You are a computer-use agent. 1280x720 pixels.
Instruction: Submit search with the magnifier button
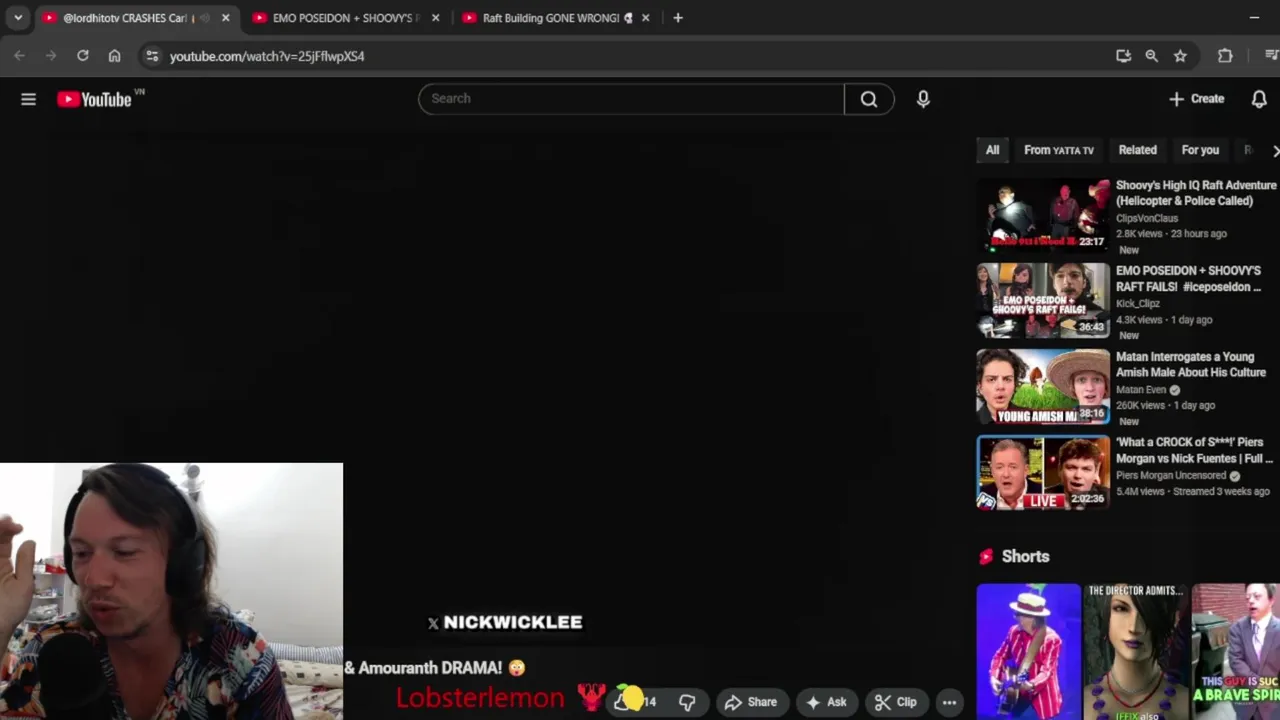pyautogui.click(x=869, y=98)
